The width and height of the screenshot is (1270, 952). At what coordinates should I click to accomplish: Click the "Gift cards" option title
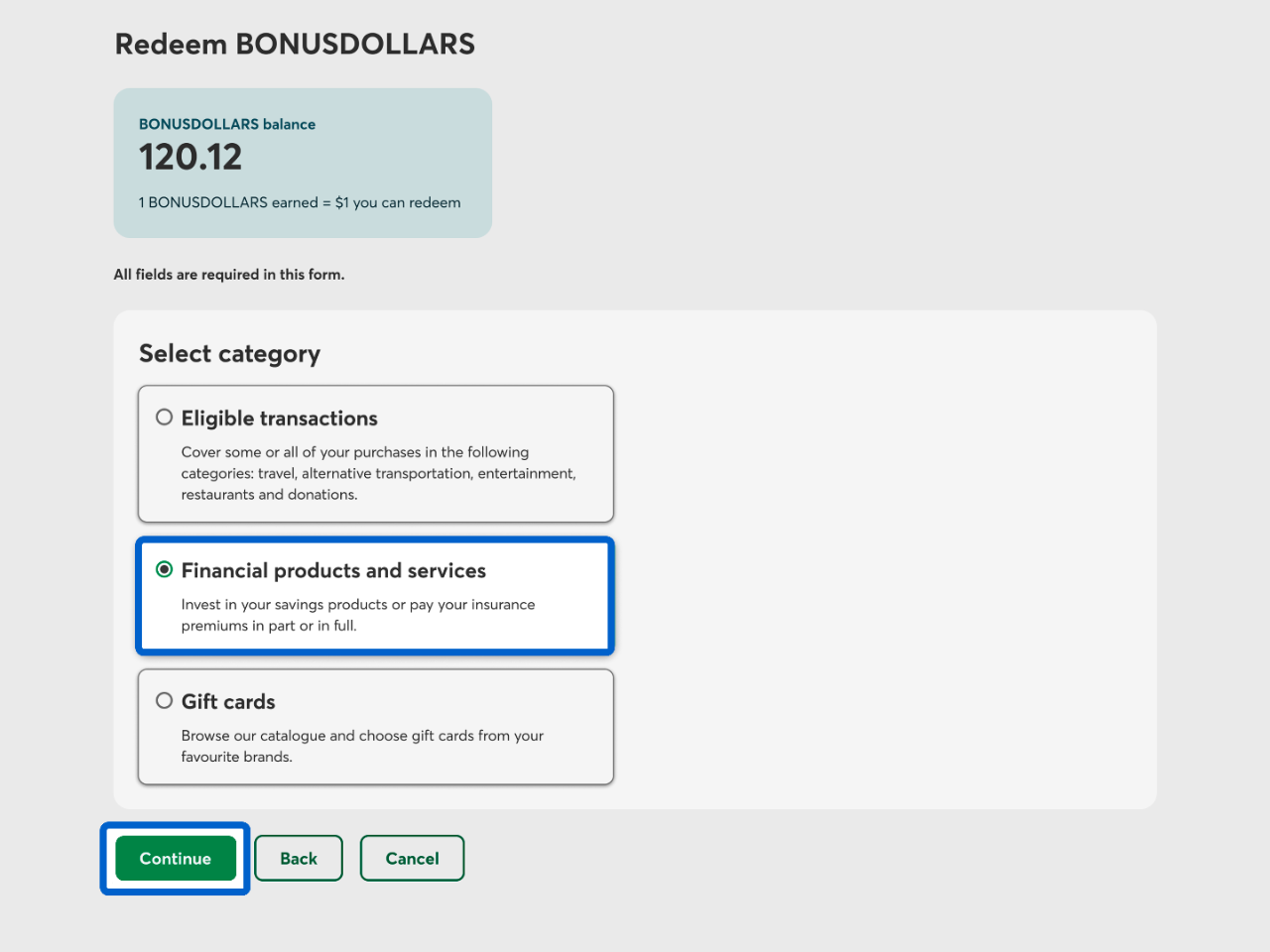coord(228,702)
